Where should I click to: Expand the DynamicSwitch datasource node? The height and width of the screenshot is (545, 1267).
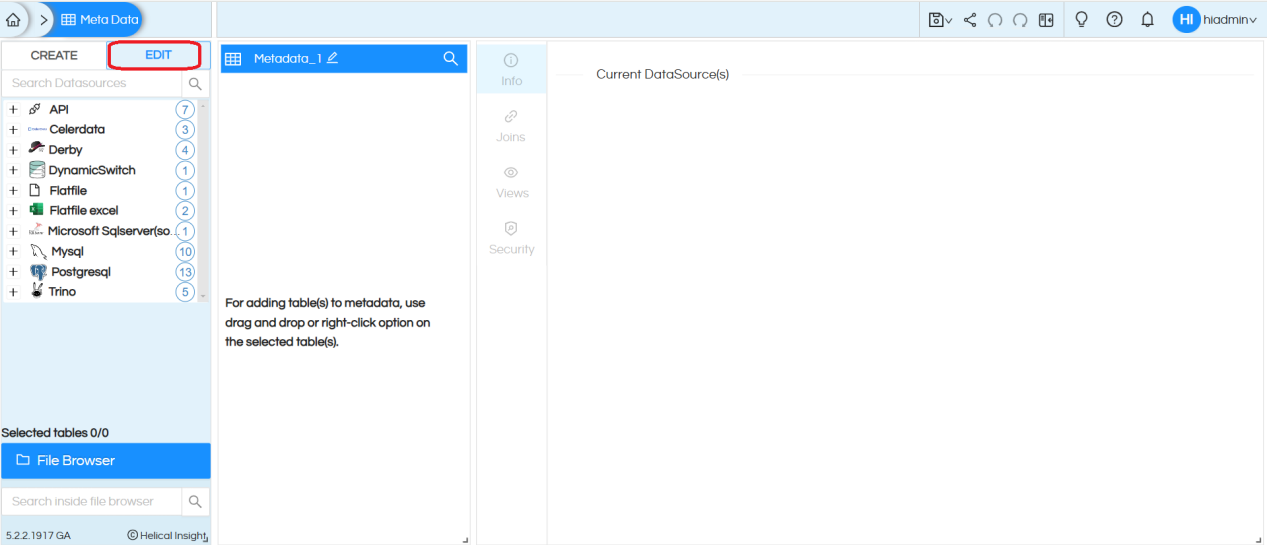pos(13,170)
